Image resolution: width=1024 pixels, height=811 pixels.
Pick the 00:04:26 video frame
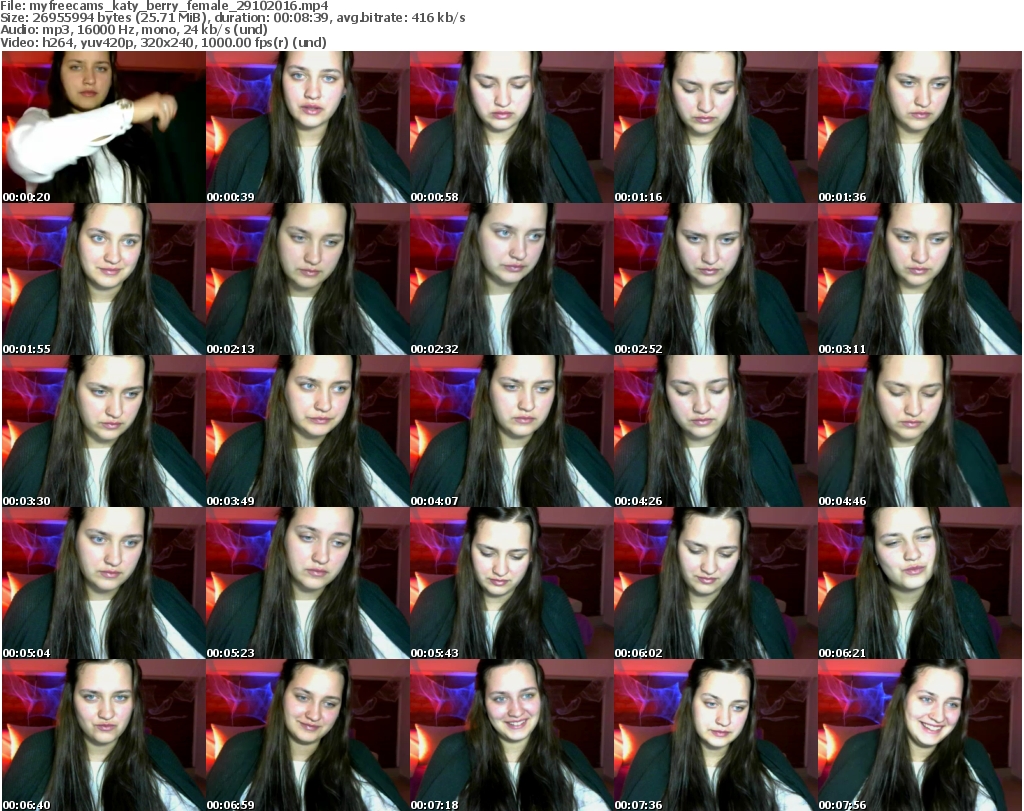tap(715, 432)
